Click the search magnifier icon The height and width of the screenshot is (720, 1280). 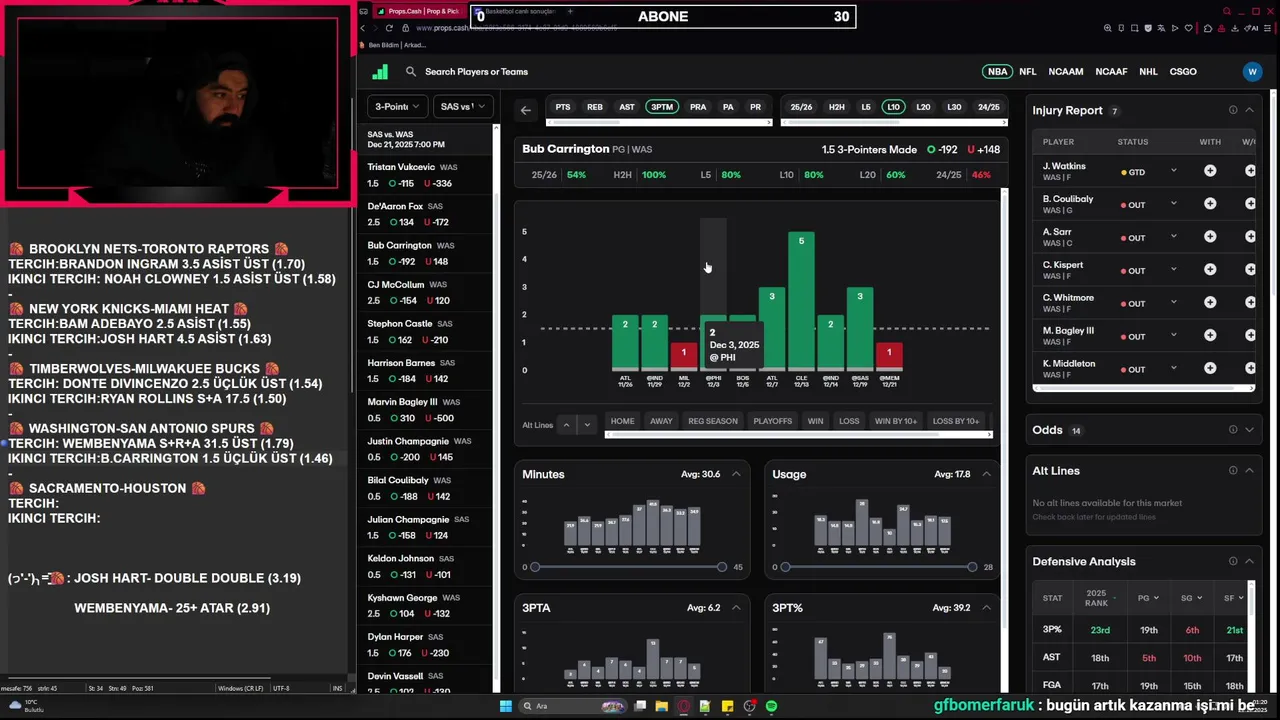(x=410, y=71)
